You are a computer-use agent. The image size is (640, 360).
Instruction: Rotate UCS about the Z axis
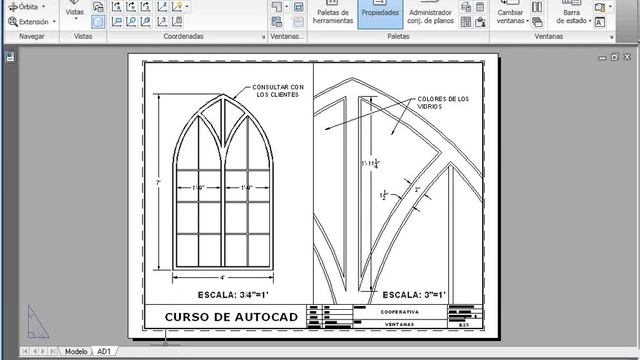point(145,7)
